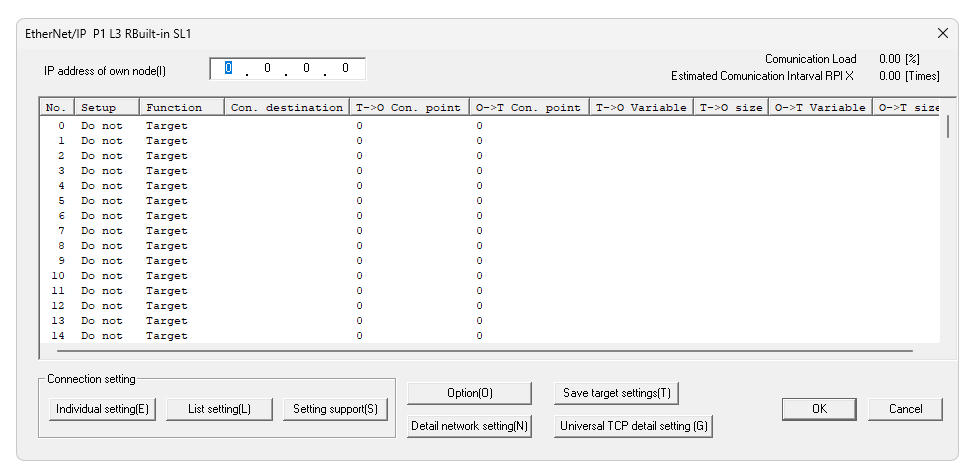Select connection row number 9

(x=490, y=261)
